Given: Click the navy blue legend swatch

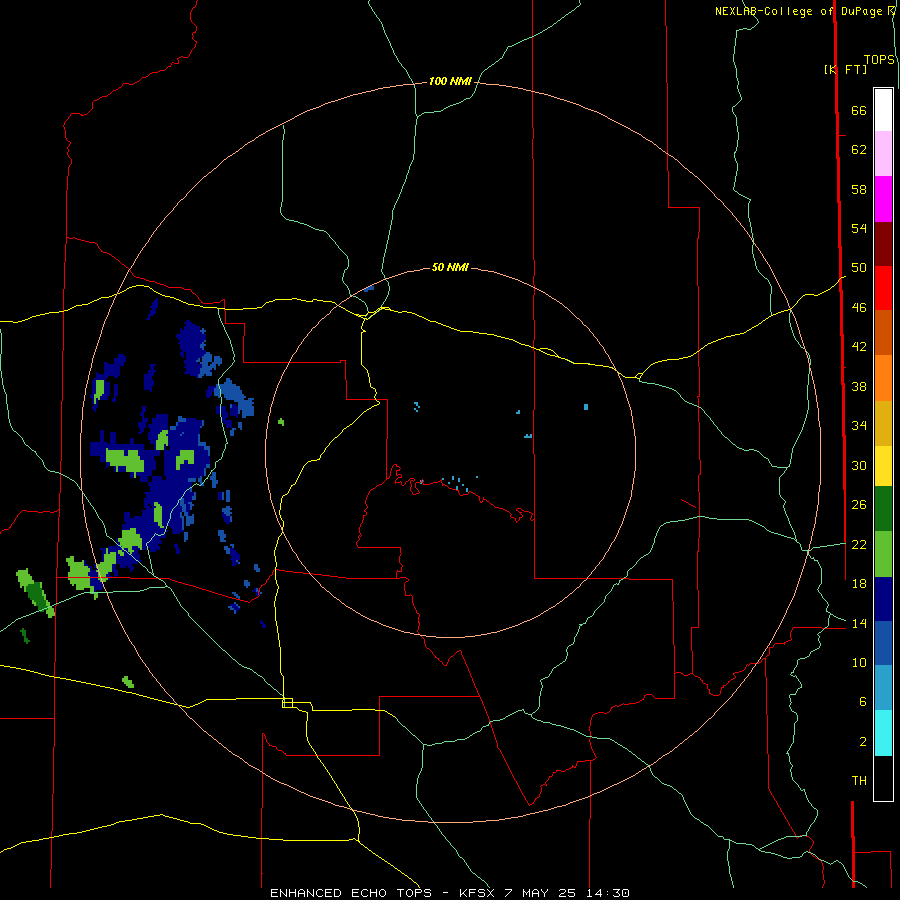Looking at the screenshot, I should click(x=883, y=599).
